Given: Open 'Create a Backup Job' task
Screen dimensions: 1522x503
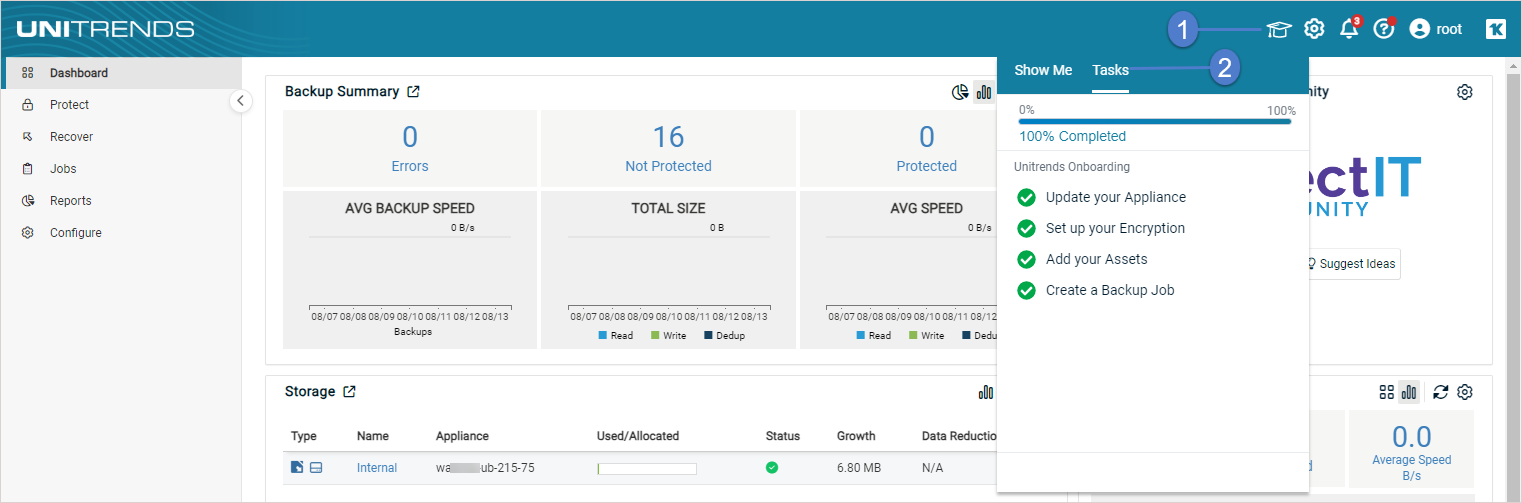Looking at the screenshot, I should click(x=1110, y=291).
